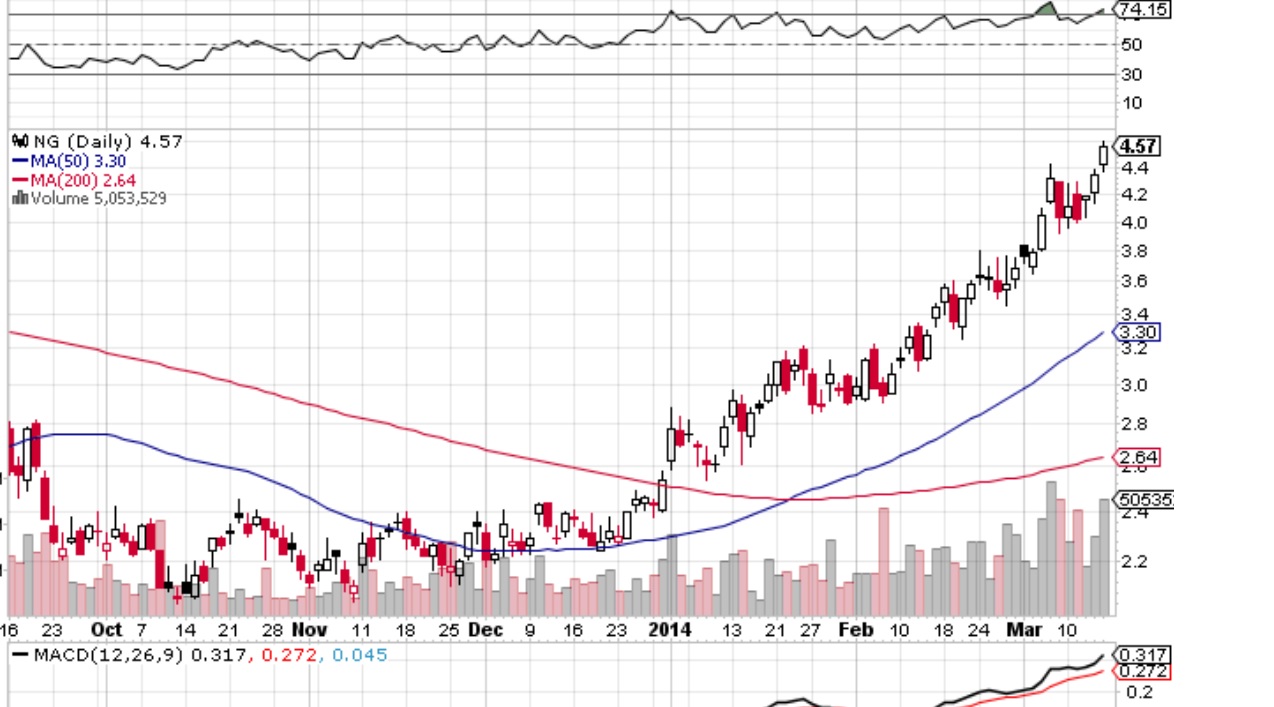Click the Mar label on the date axis
1274x707 pixels.
coord(1024,630)
